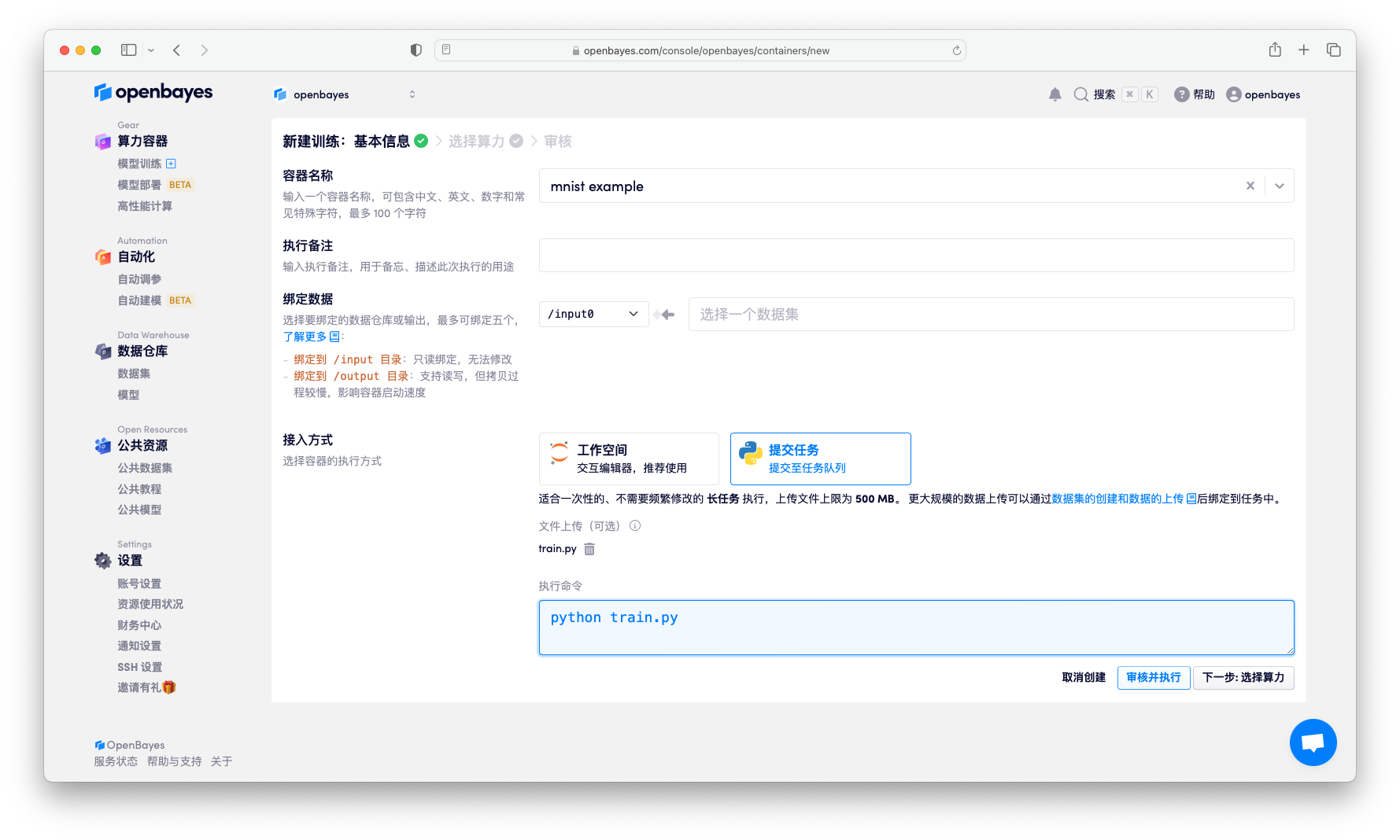Open the search magnifier icon

(1081, 94)
